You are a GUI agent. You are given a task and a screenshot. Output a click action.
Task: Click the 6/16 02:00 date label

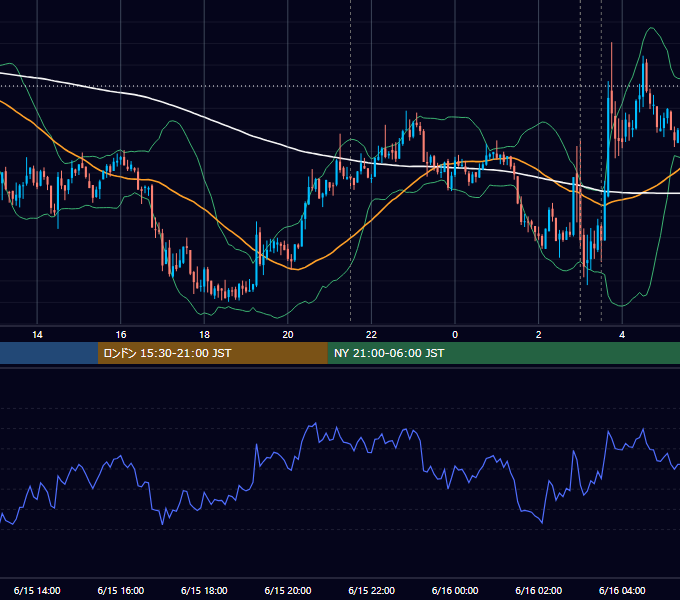point(539,590)
